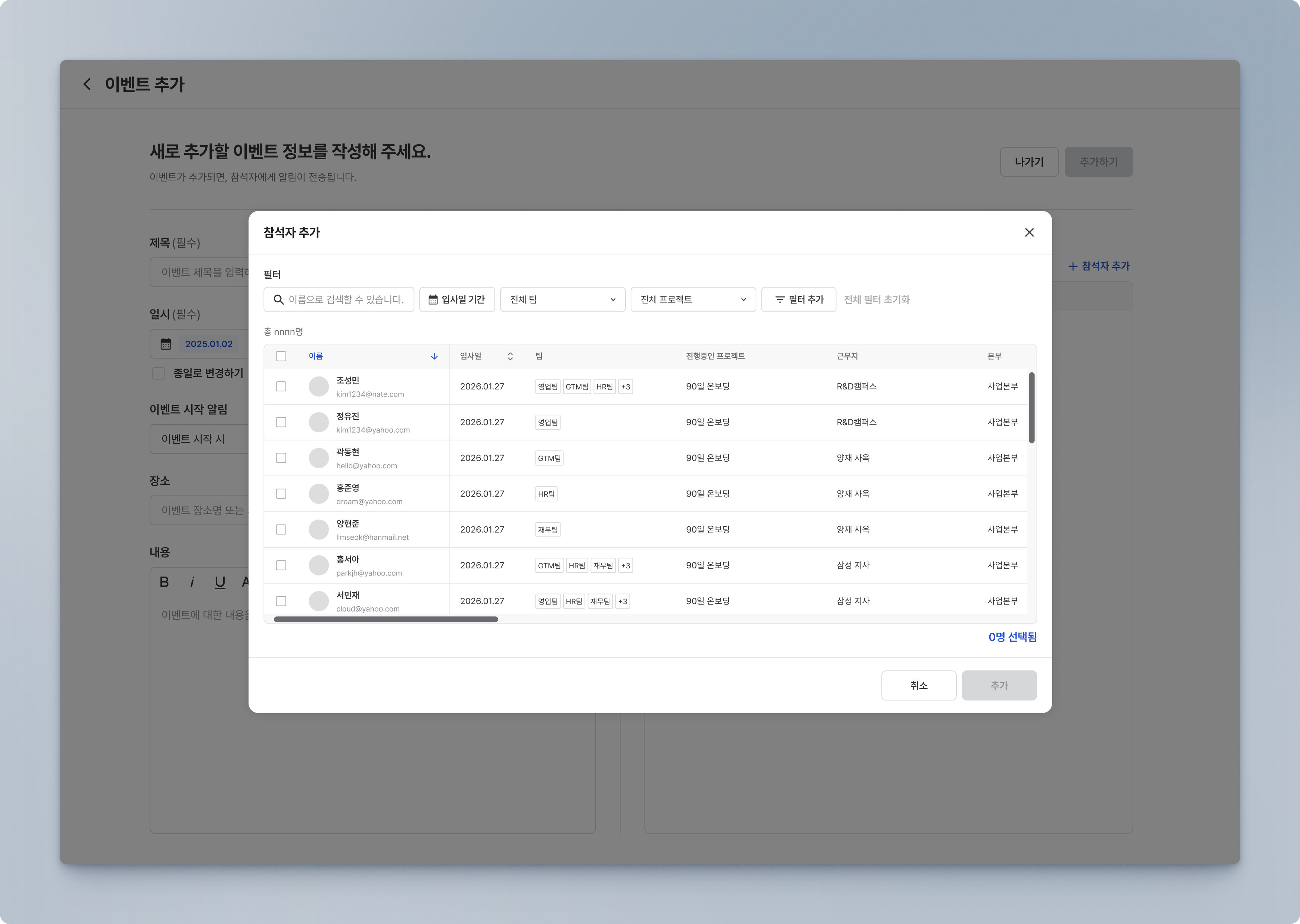Click the 진행중인 프로젝트 column header
Image resolution: width=1300 pixels, height=924 pixels.
[x=715, y=356]
